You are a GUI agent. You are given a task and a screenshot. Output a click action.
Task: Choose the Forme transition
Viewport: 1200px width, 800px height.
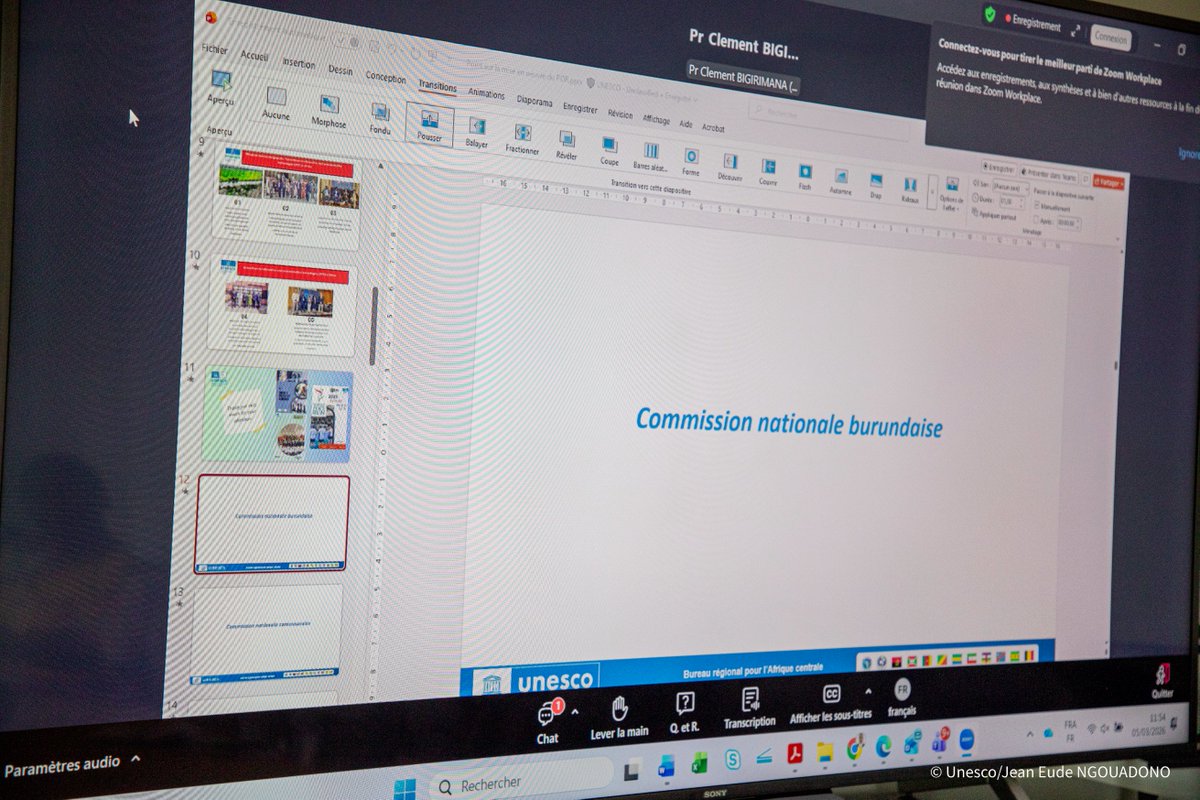pyautogui.click(x=691, y=162)
